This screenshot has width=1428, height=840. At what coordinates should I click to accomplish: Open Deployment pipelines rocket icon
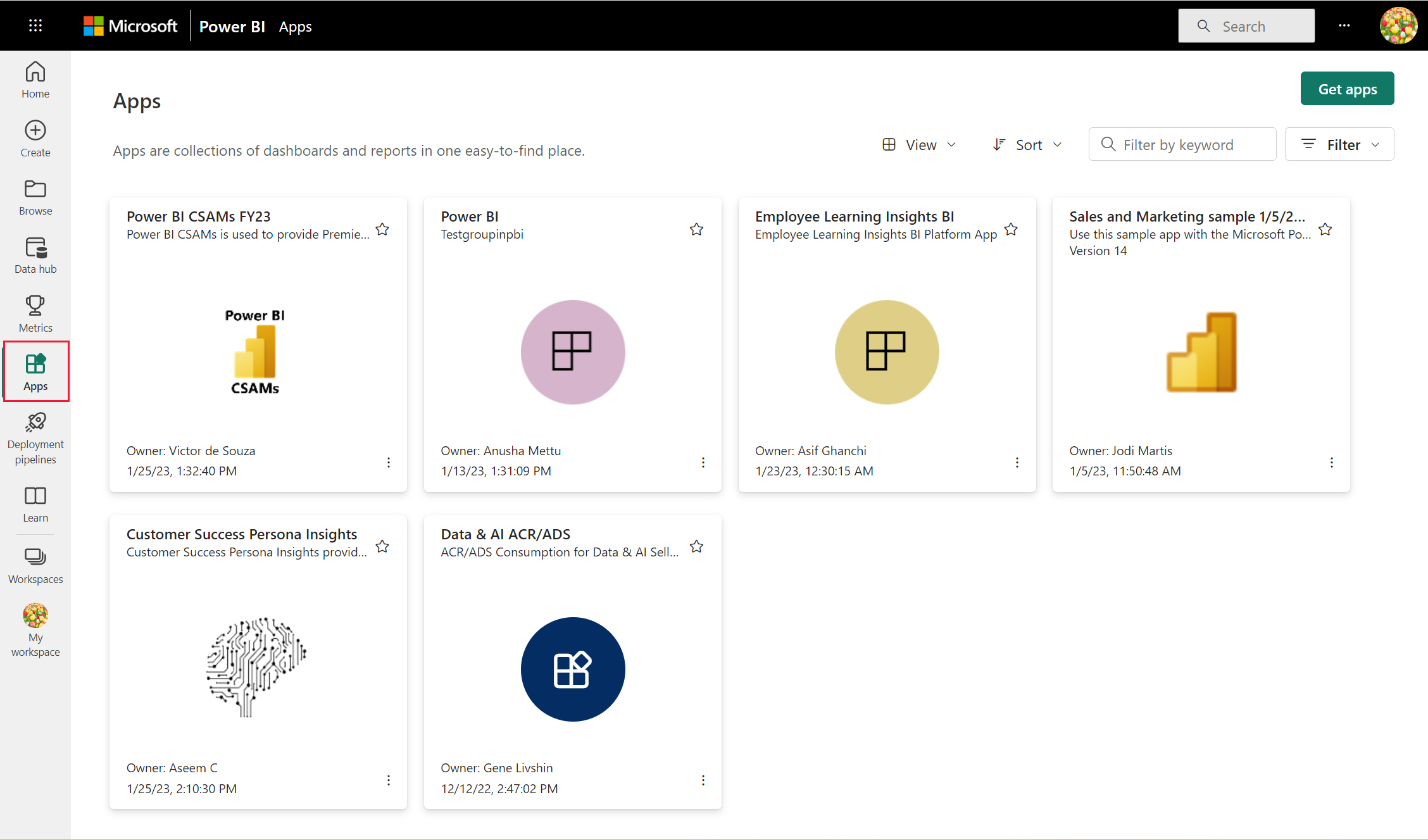pyautogui.click(x=35, y=423)
